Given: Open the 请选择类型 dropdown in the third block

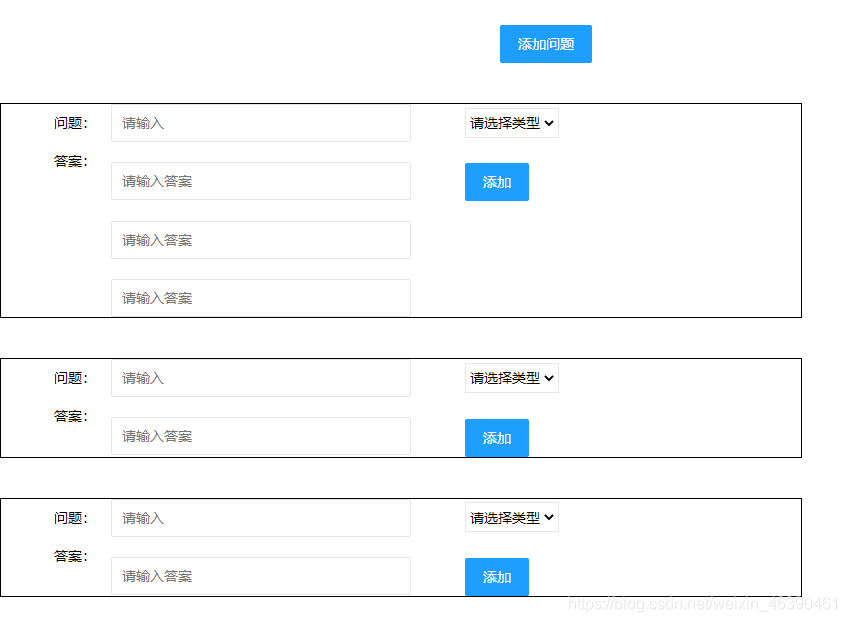Looking at the screenshot, I should tap(511, 517).
